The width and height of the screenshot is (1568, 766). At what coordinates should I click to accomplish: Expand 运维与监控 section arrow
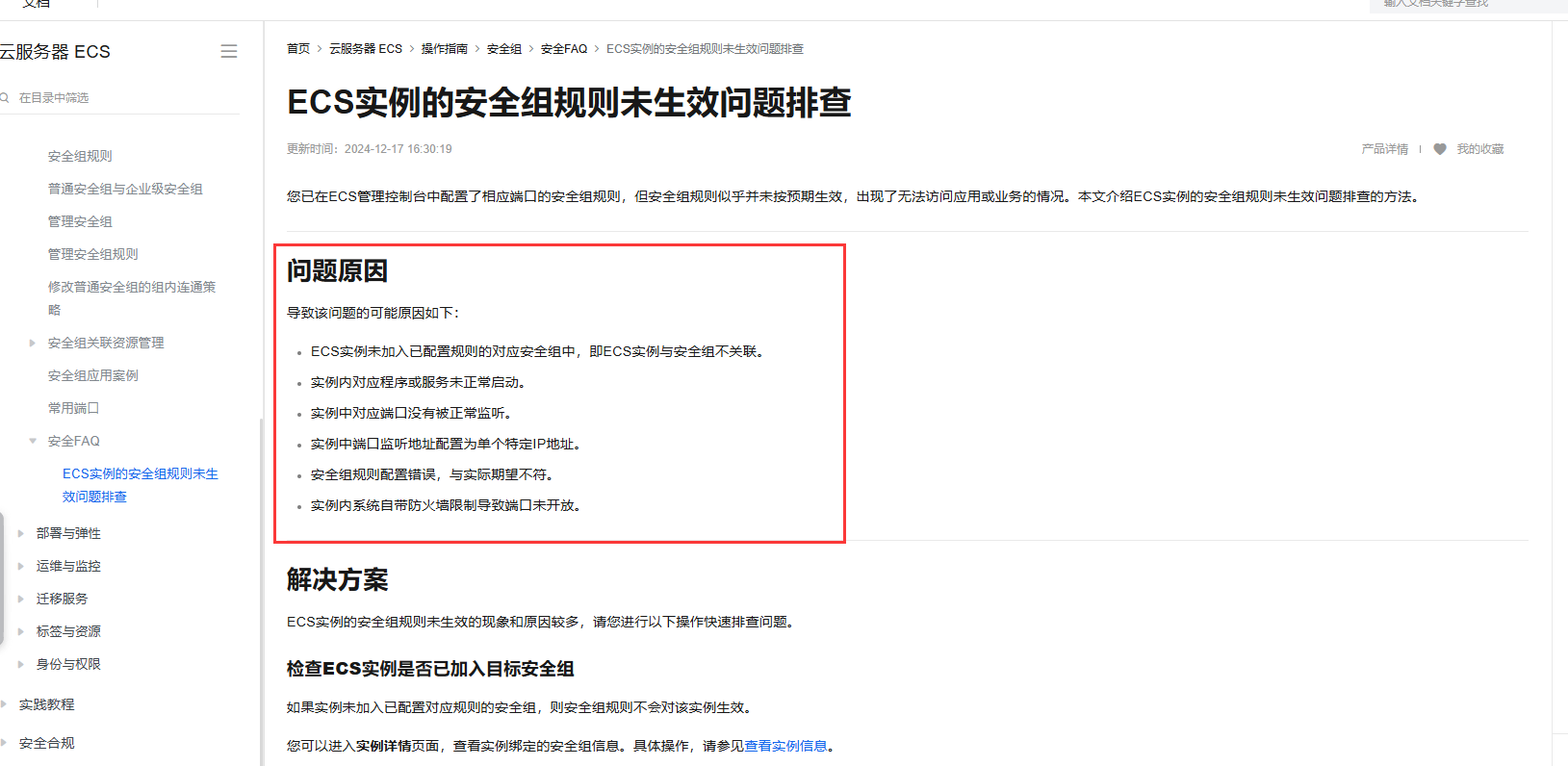pyautogui.click(x=20, y=566)
